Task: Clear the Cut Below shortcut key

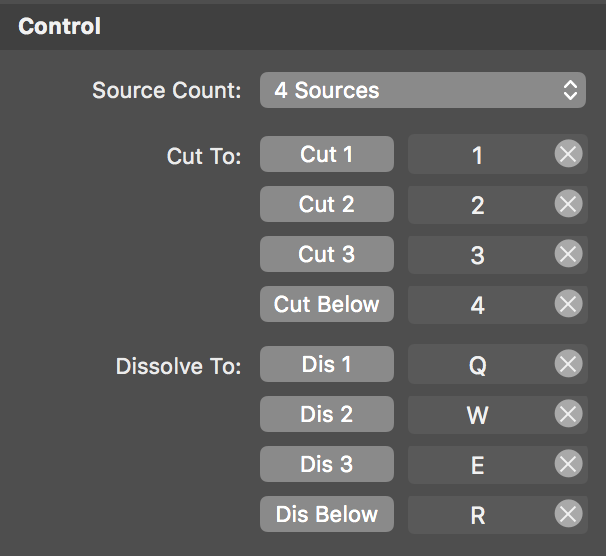Action: 568,304
